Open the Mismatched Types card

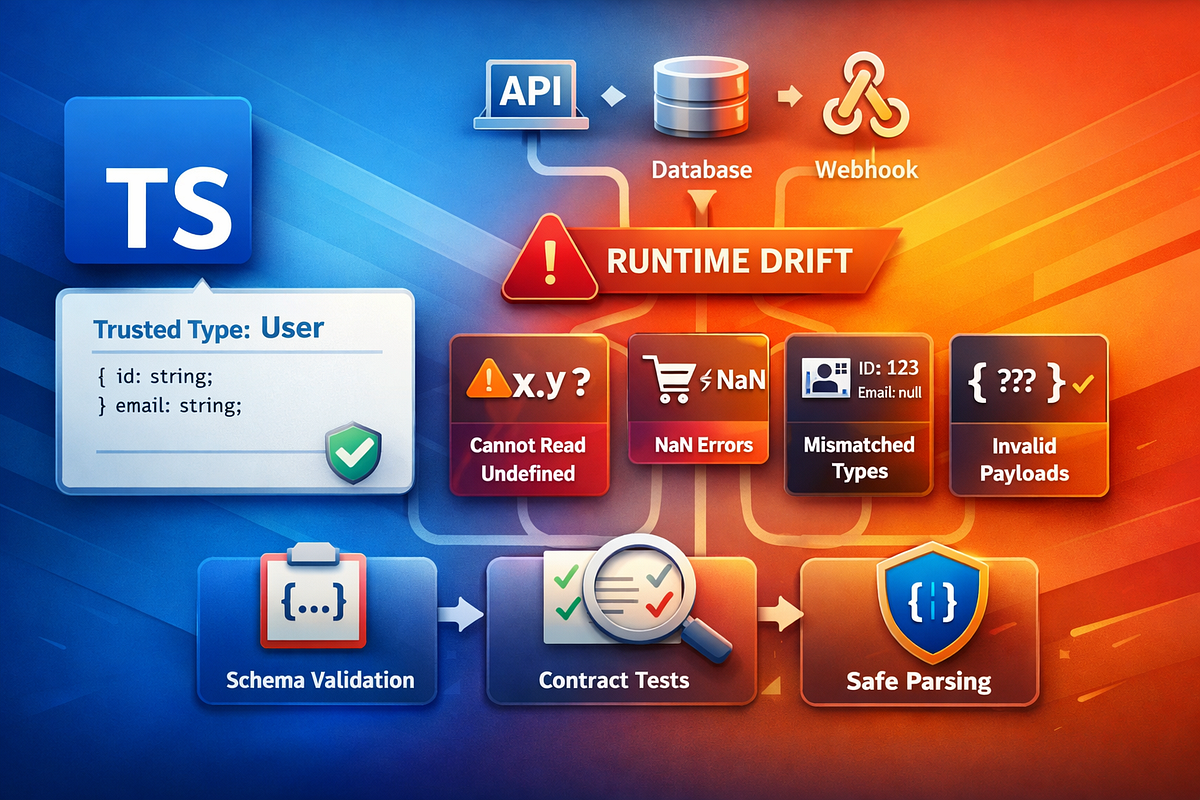click(859, 415)
